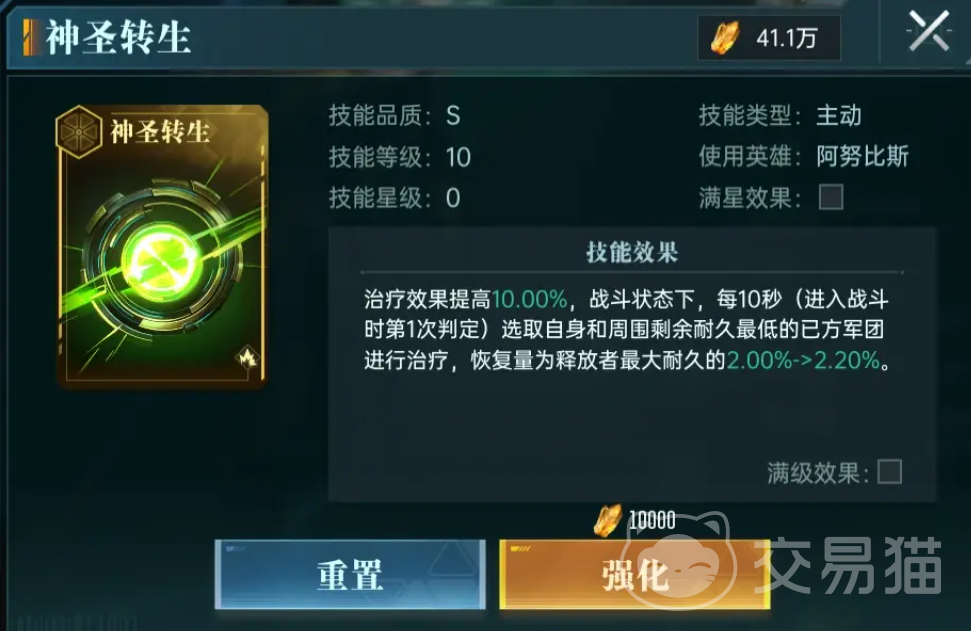Click the 重置 reset button

(350, 575)
